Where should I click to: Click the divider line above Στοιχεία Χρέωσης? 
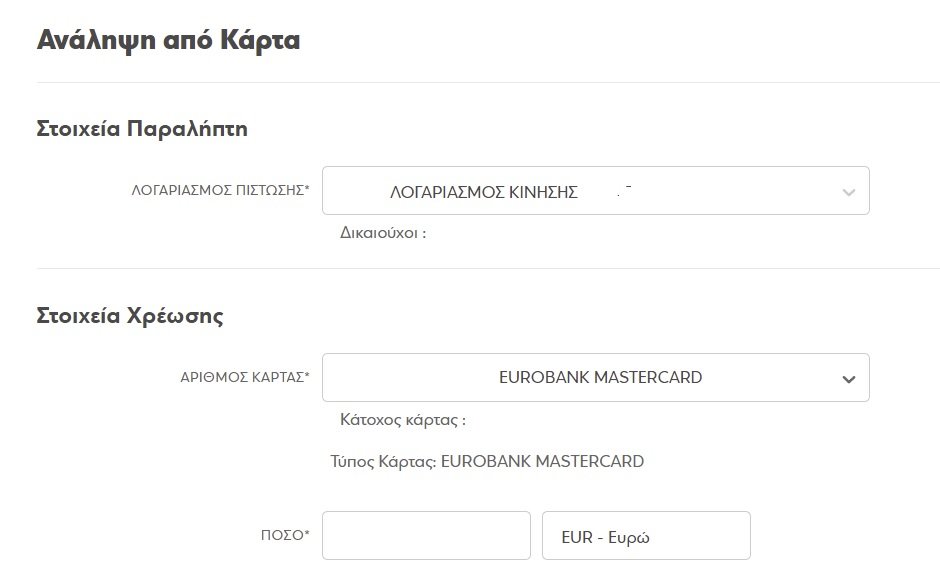pyautogui.click(x=488, y=268)
